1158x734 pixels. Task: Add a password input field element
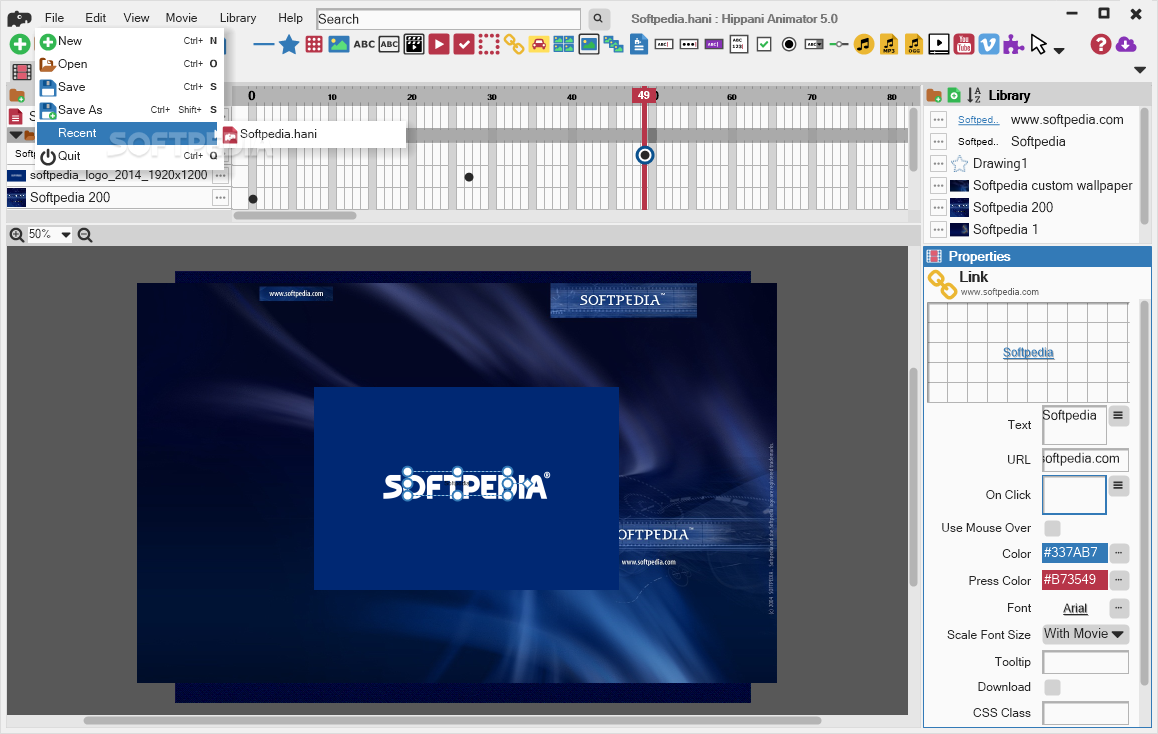click(688, 44)
